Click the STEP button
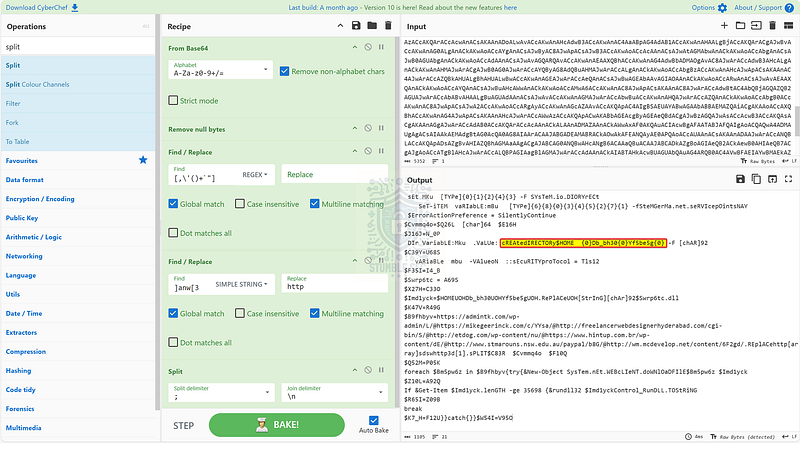Screen dimensions: 800x452 [183, 425]
